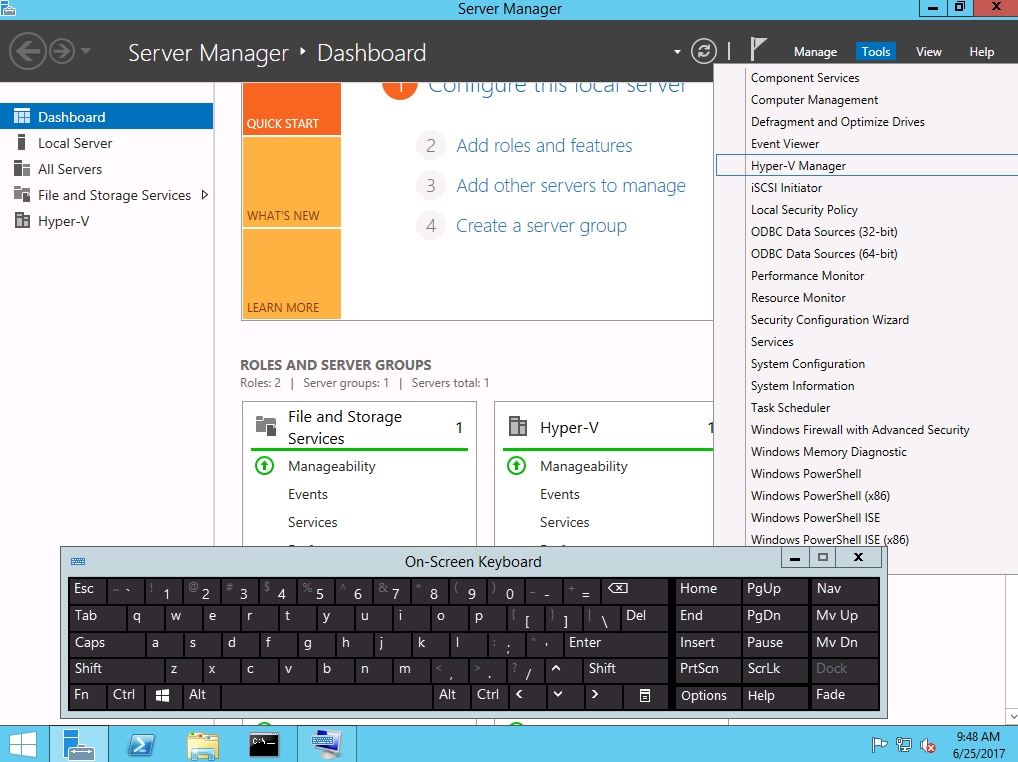Click Add roles and features link
Screen dimensions: 1018x762
pyautogui.click(x=544, y=145)
